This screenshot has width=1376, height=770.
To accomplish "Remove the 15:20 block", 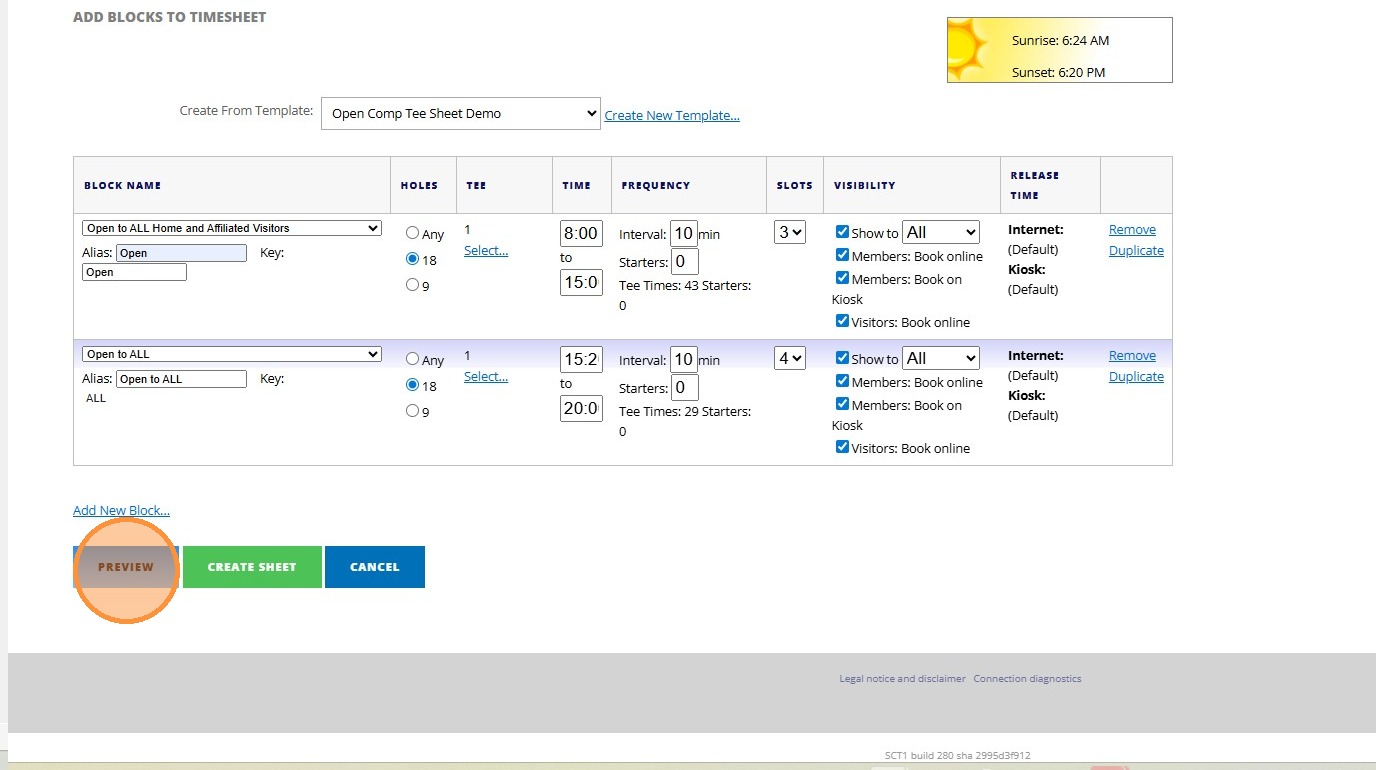I will coord(1132,356).
